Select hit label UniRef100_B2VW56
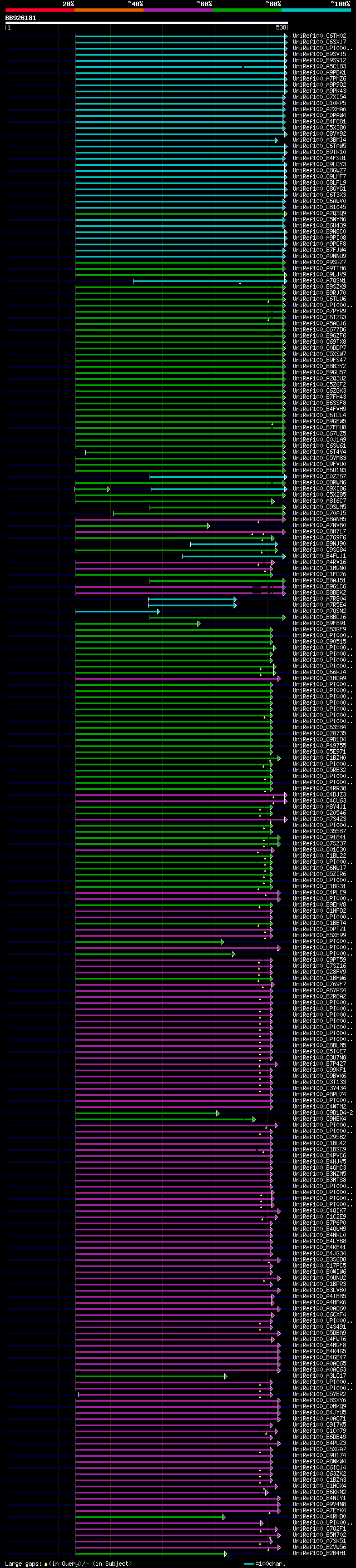Viewport: 356px width, 1568px height. click(319, 1547)
